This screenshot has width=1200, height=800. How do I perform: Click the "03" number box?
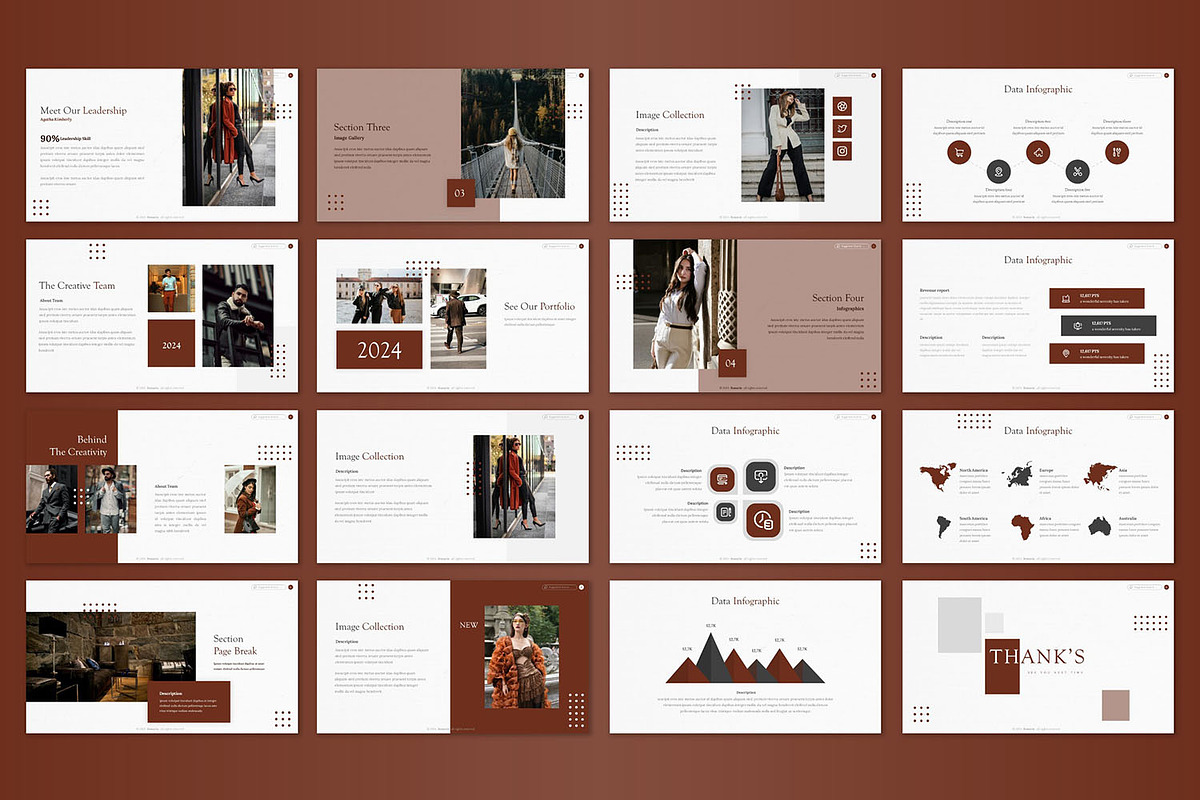point(461,192)
